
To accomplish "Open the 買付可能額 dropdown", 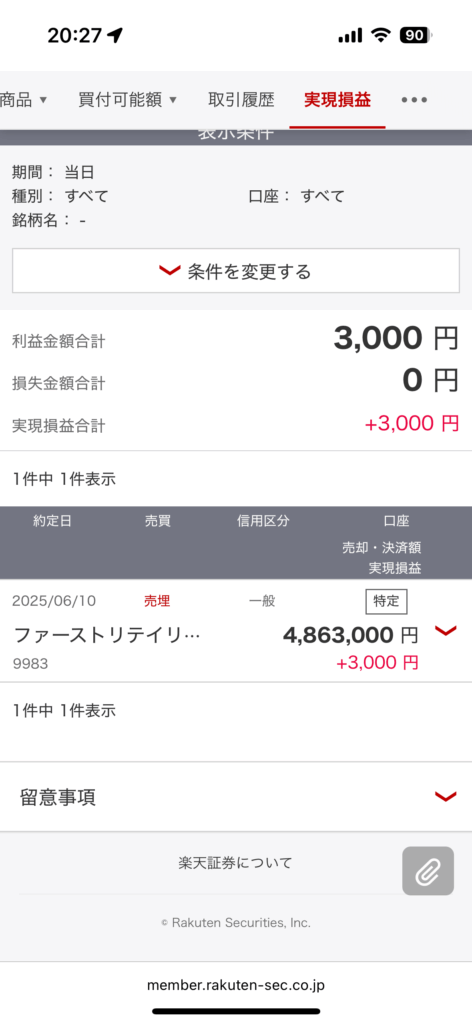I will (x=127, y=100).
